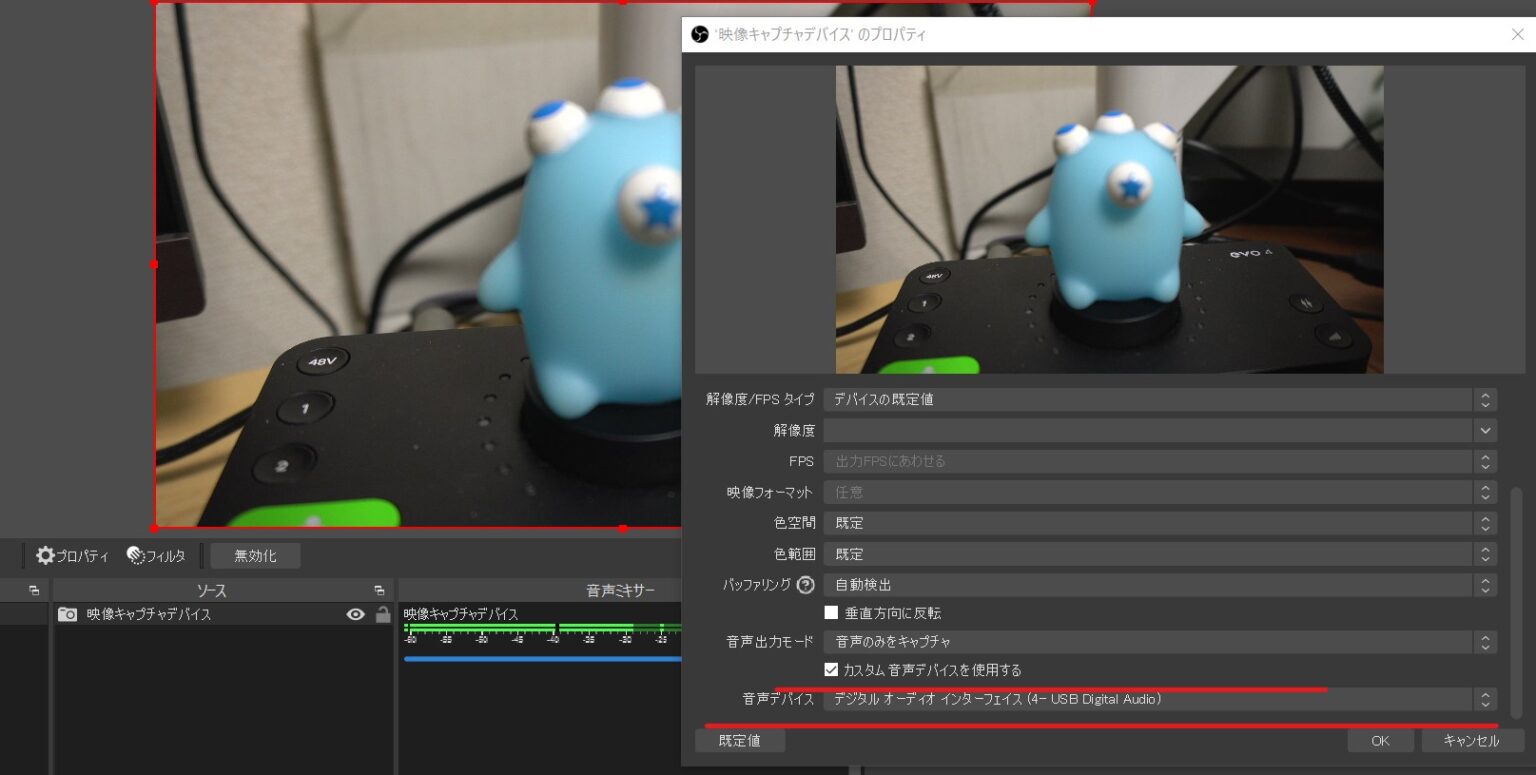Viewport: 1536px width, 775px height.
Task: Uncheck 垂直方向に反転 (vertical flip) checkbox
Action: click(x=831, y=612)
